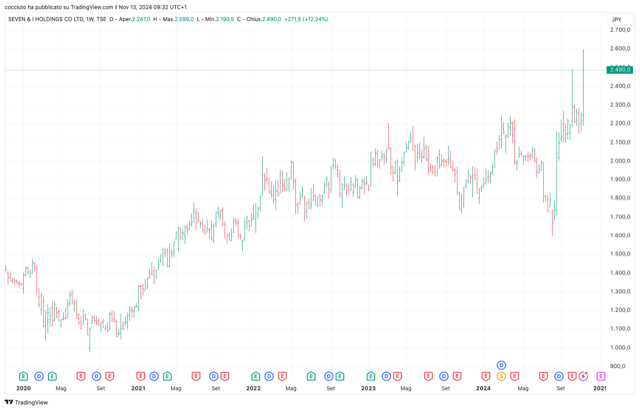Click the closing value 2.490,0 in header
Viewport: 640px width, 410px height.
271,19
